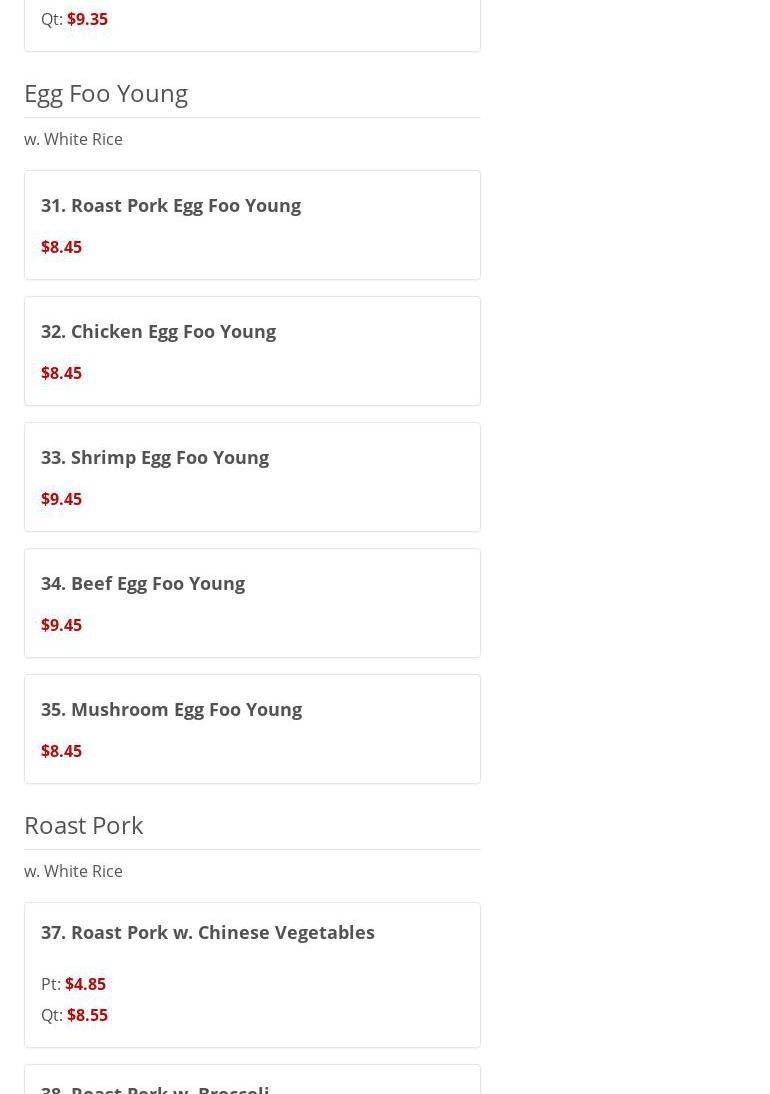Click the $8.45 price under Chicken Egg Foo Young
Image resolution: width=770 pixels, height=1094 pixels.
click(61, 373)
